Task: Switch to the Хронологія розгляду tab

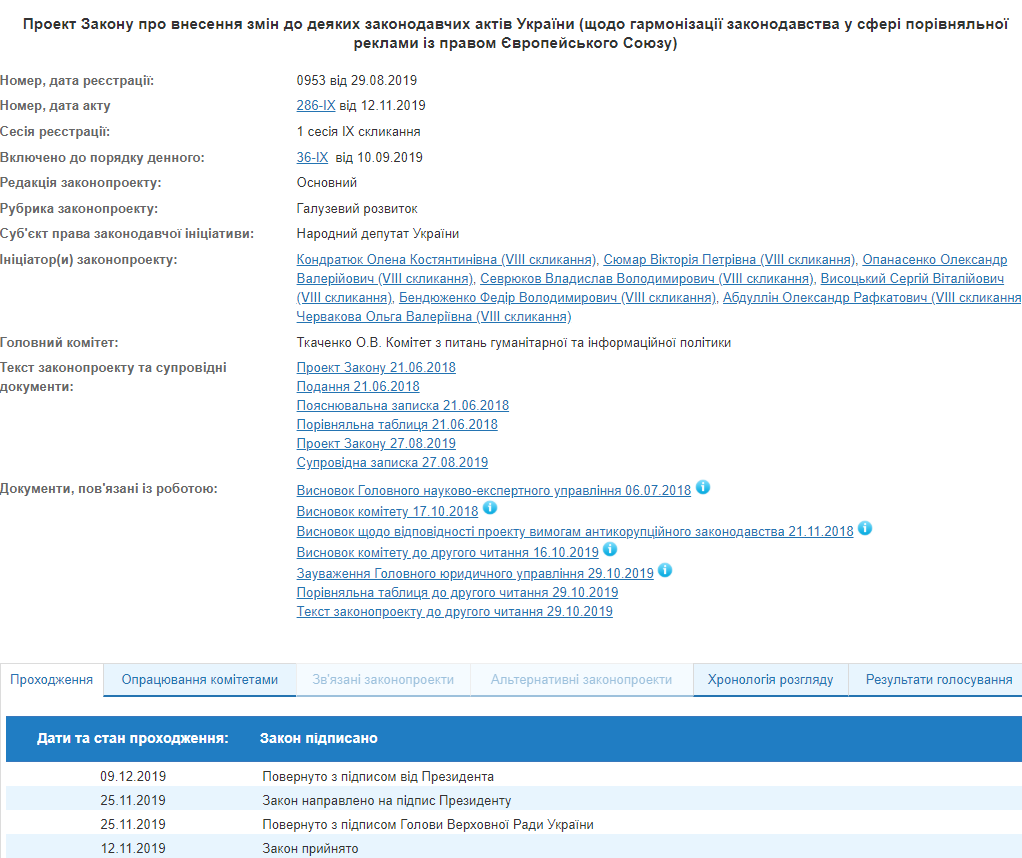Action: click(768, 678)
